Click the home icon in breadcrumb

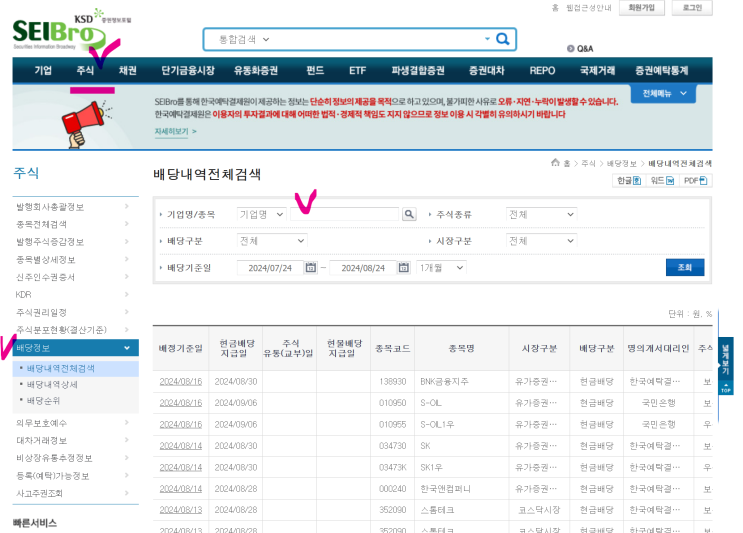[x=555, y=163]
